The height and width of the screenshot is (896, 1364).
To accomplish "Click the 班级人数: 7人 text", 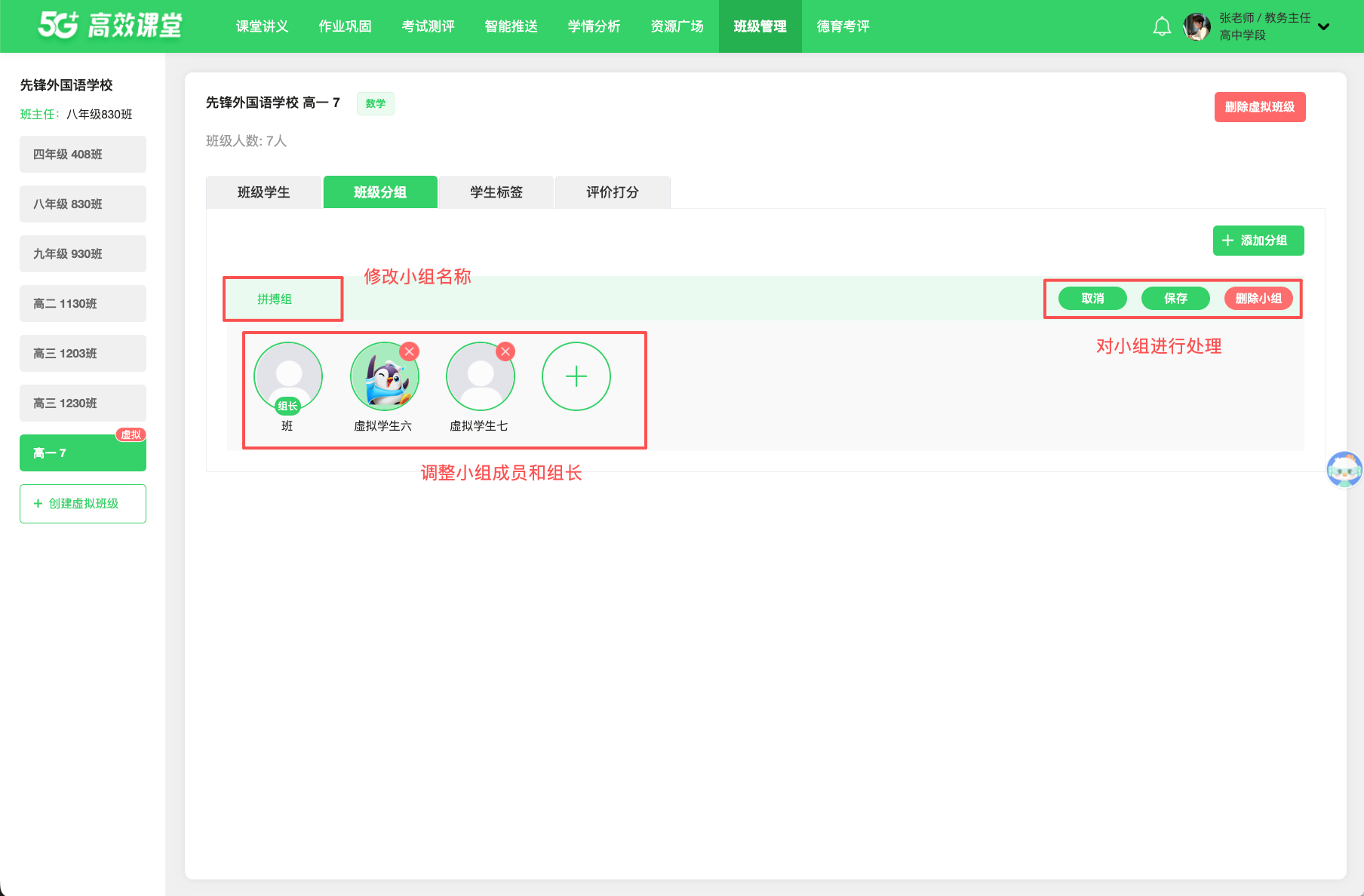I will point(246,141).
